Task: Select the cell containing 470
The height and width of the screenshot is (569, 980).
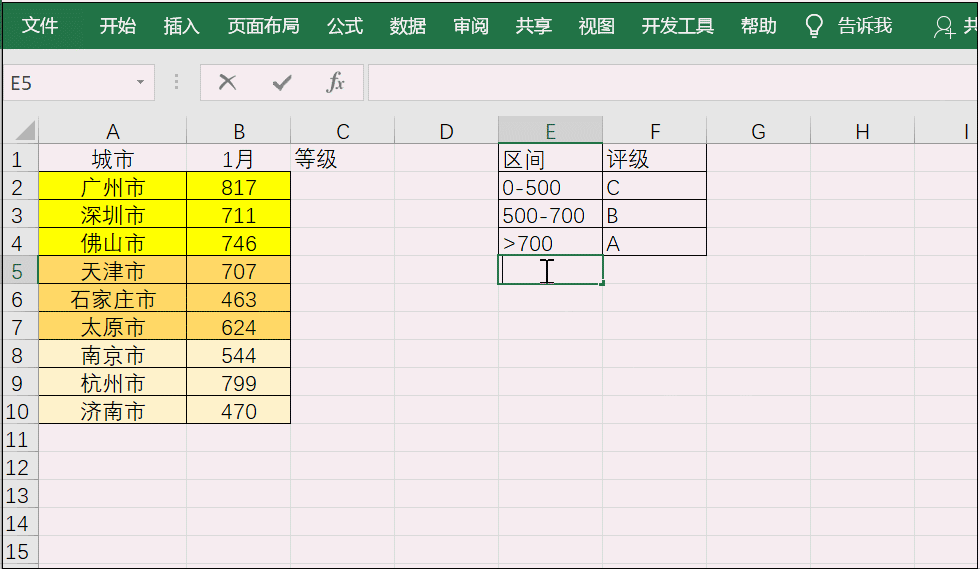Action: [239, 411]
